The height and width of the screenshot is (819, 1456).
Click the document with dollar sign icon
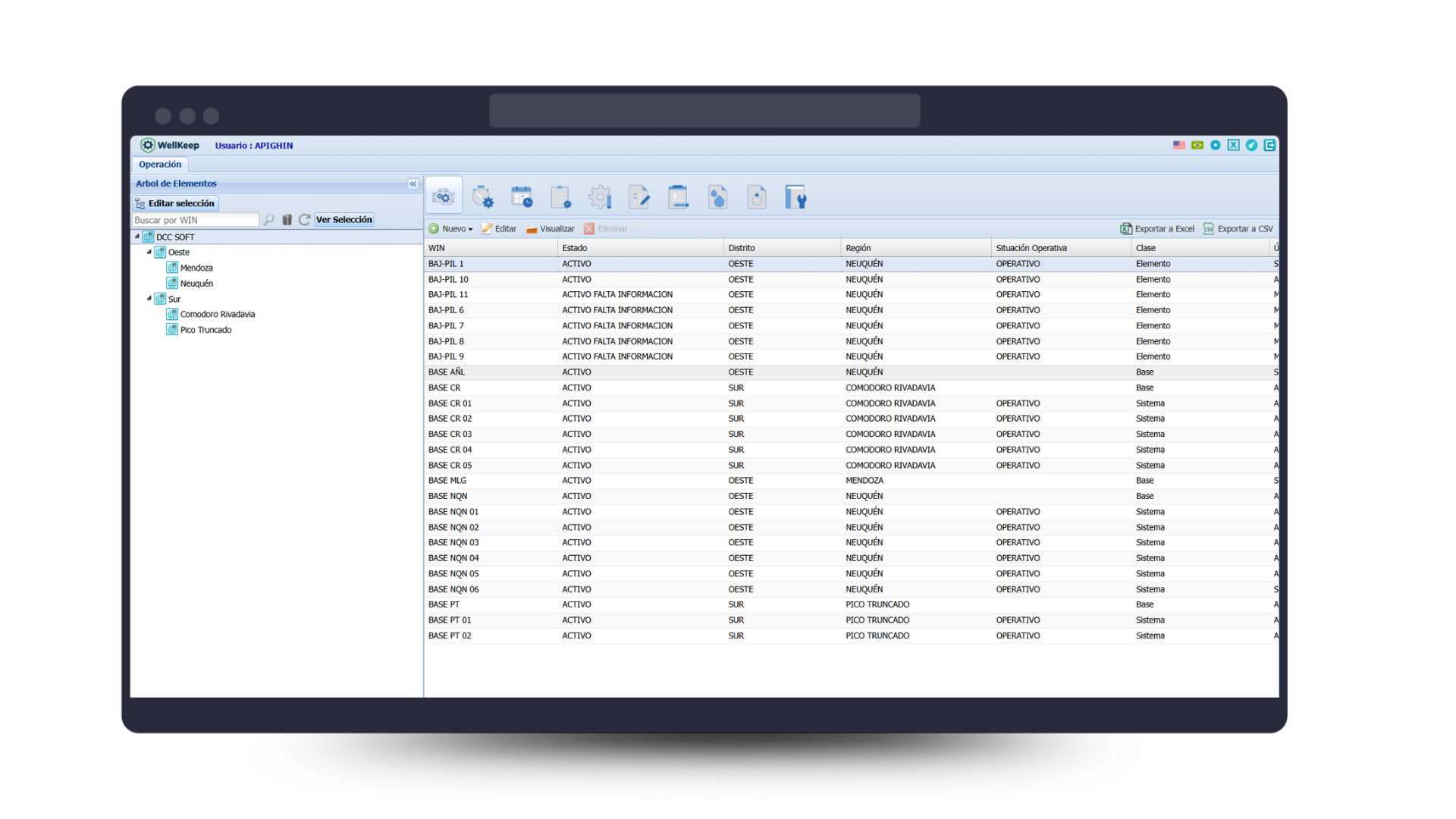click(x=678, y=197)
